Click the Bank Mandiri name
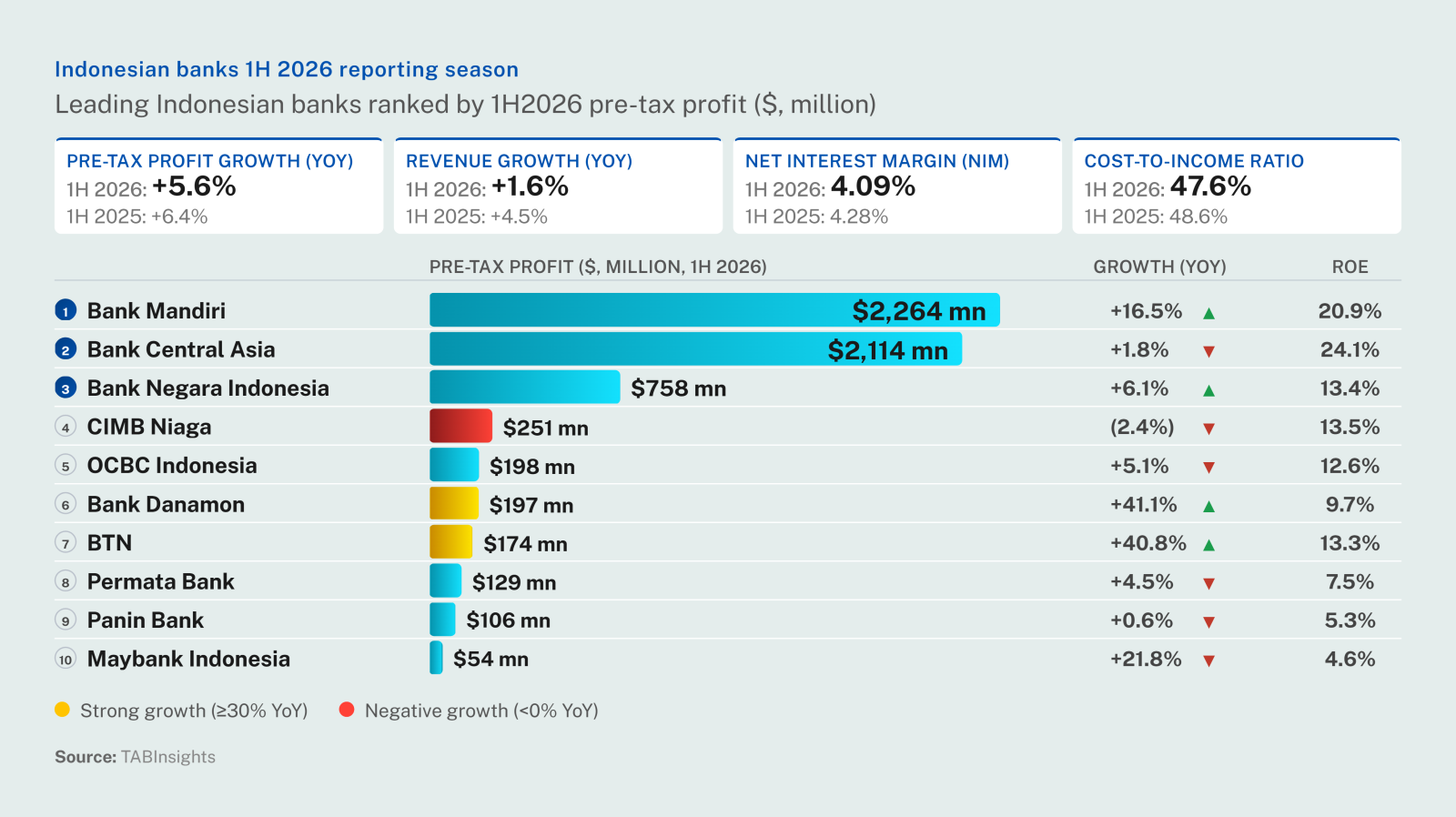The image size is (1456, 817). coord(157,311)
